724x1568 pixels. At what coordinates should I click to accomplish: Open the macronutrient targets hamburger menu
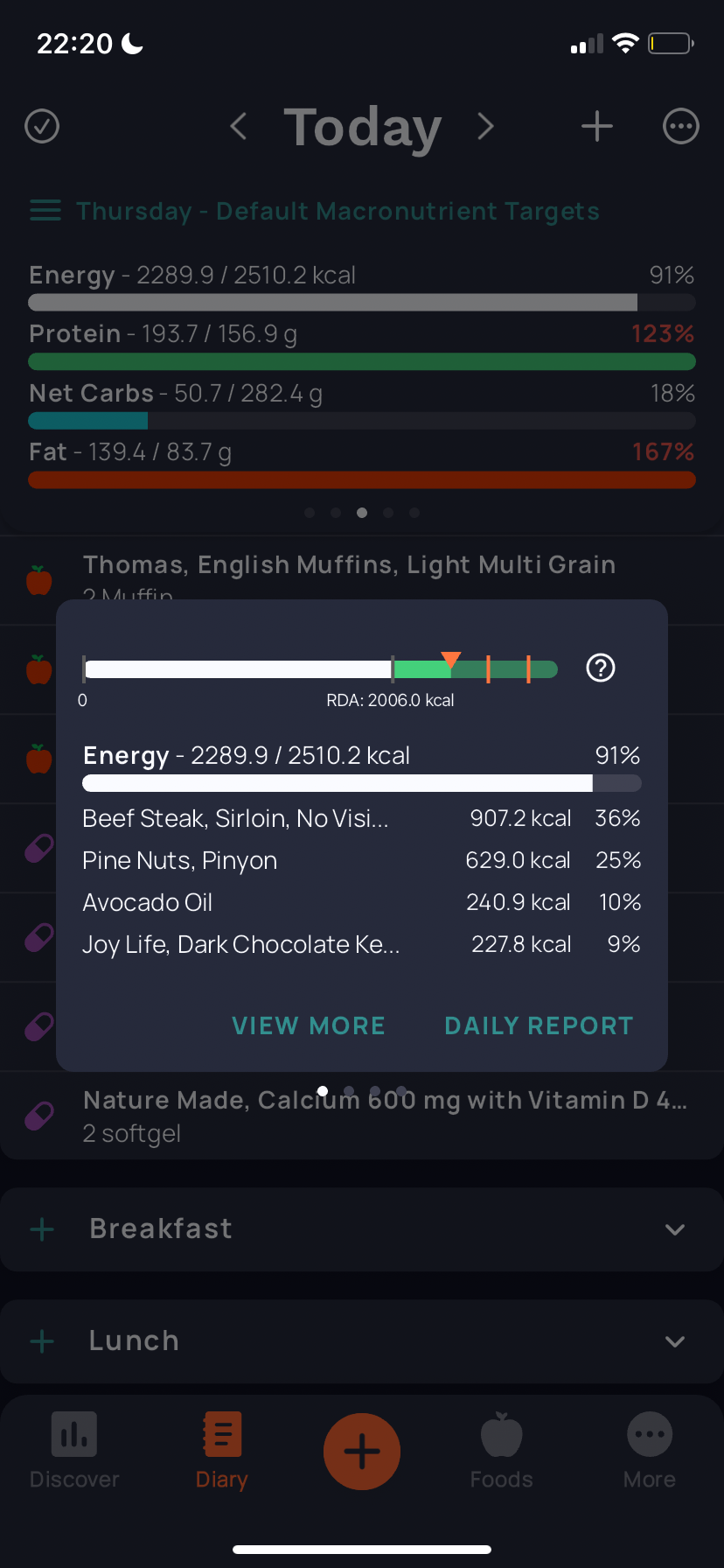point(45,211)
